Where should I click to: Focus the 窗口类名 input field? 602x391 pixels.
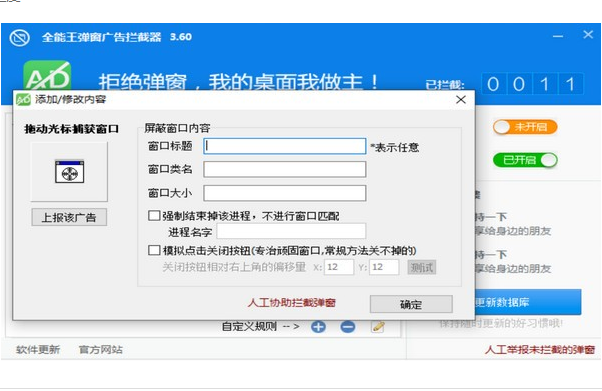coord(284,169)
